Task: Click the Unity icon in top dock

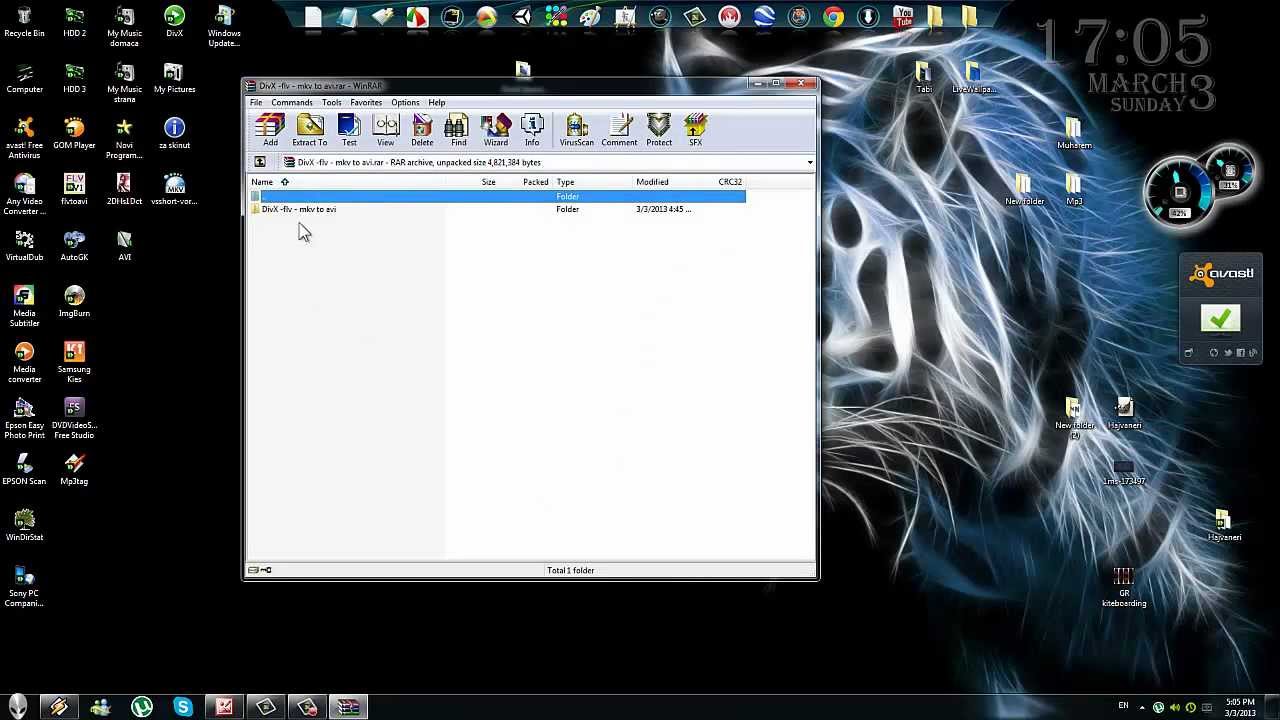Action: coord(521,17)
